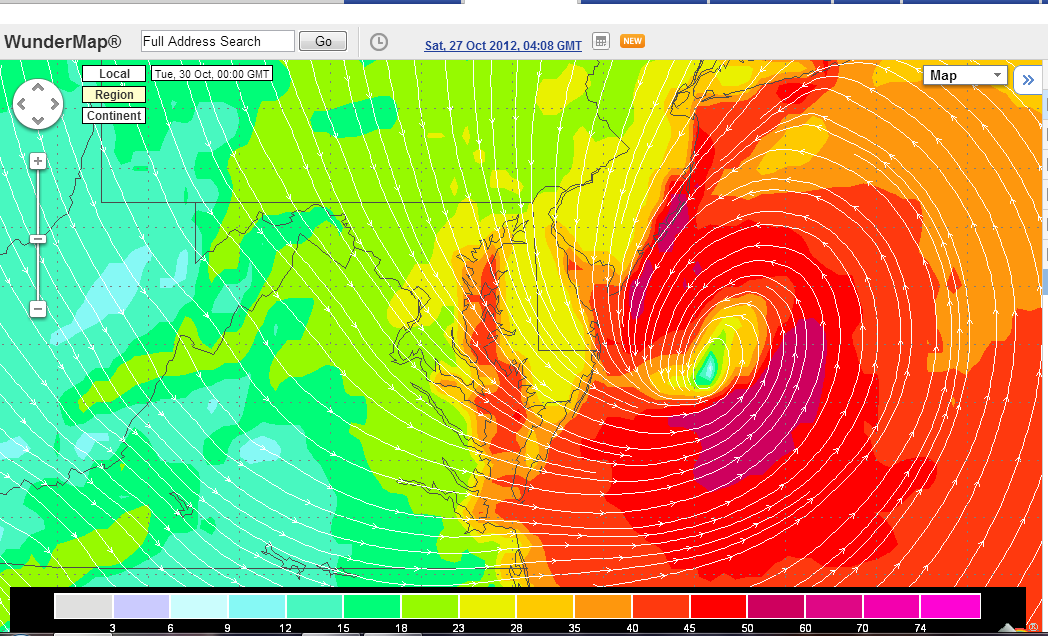Click the clock icon beside Go

point(379,41)
